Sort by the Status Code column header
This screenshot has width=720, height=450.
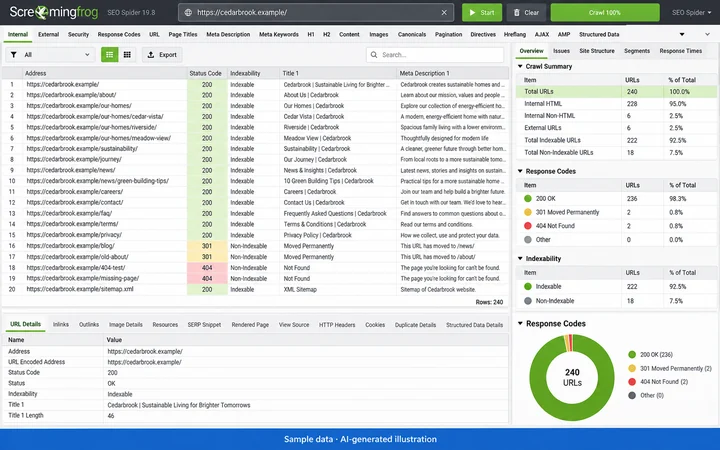point(205,73)
